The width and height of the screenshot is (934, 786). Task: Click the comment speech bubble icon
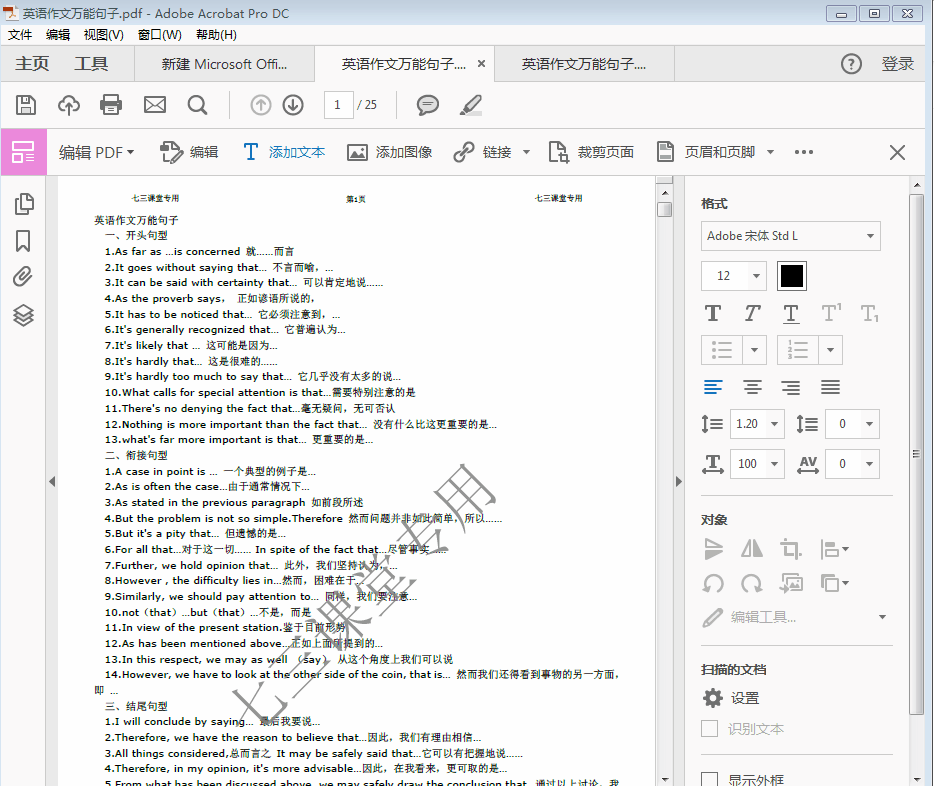(x=428, y=105)
